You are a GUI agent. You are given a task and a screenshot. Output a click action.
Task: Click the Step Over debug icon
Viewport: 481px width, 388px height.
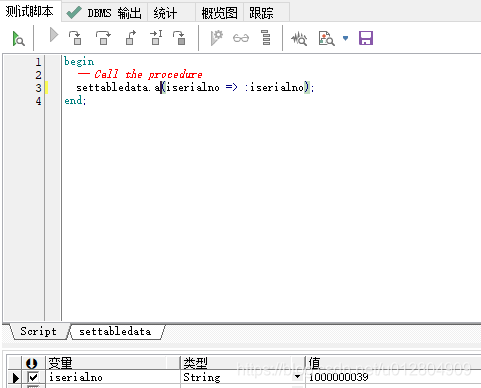point(103,38)
